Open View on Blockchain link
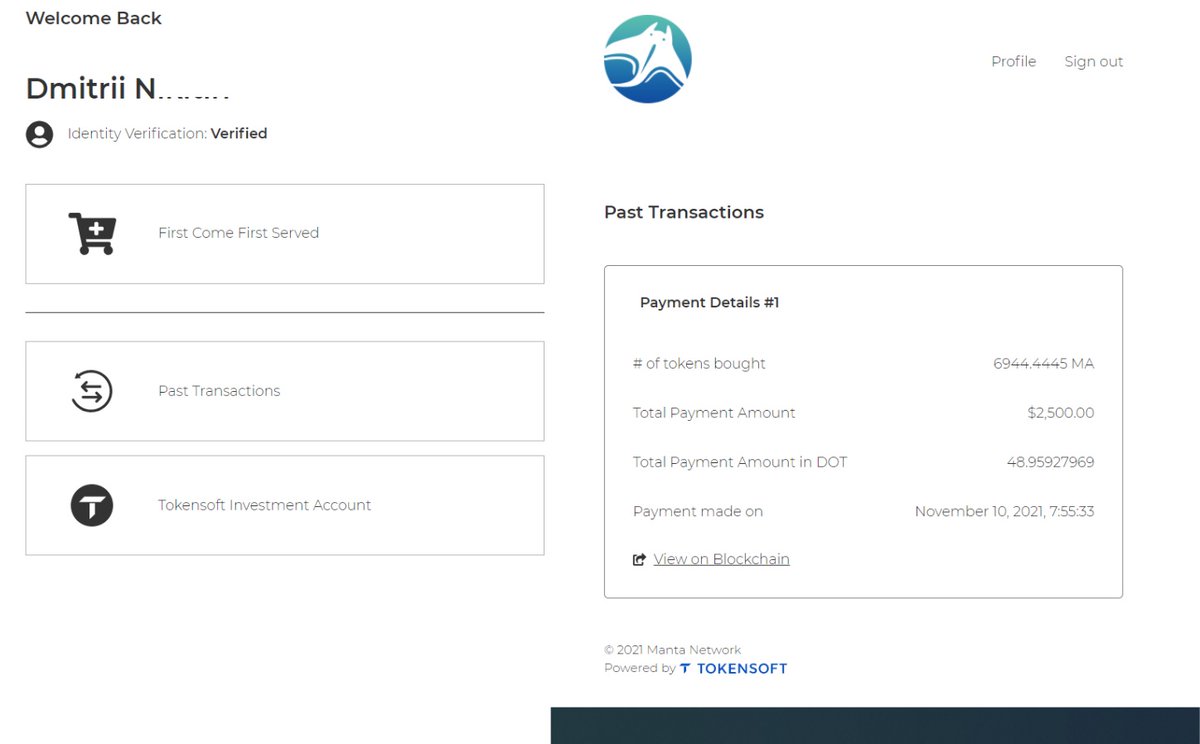1200x744 pixels. (721, 559)
